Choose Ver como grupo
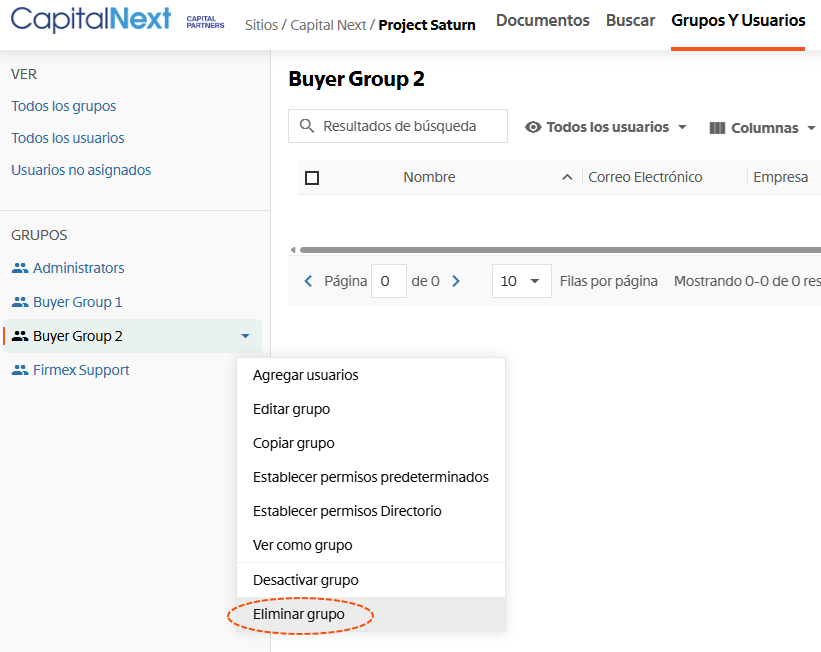Viewport: 821px width, 652px height. coord(371,545)
